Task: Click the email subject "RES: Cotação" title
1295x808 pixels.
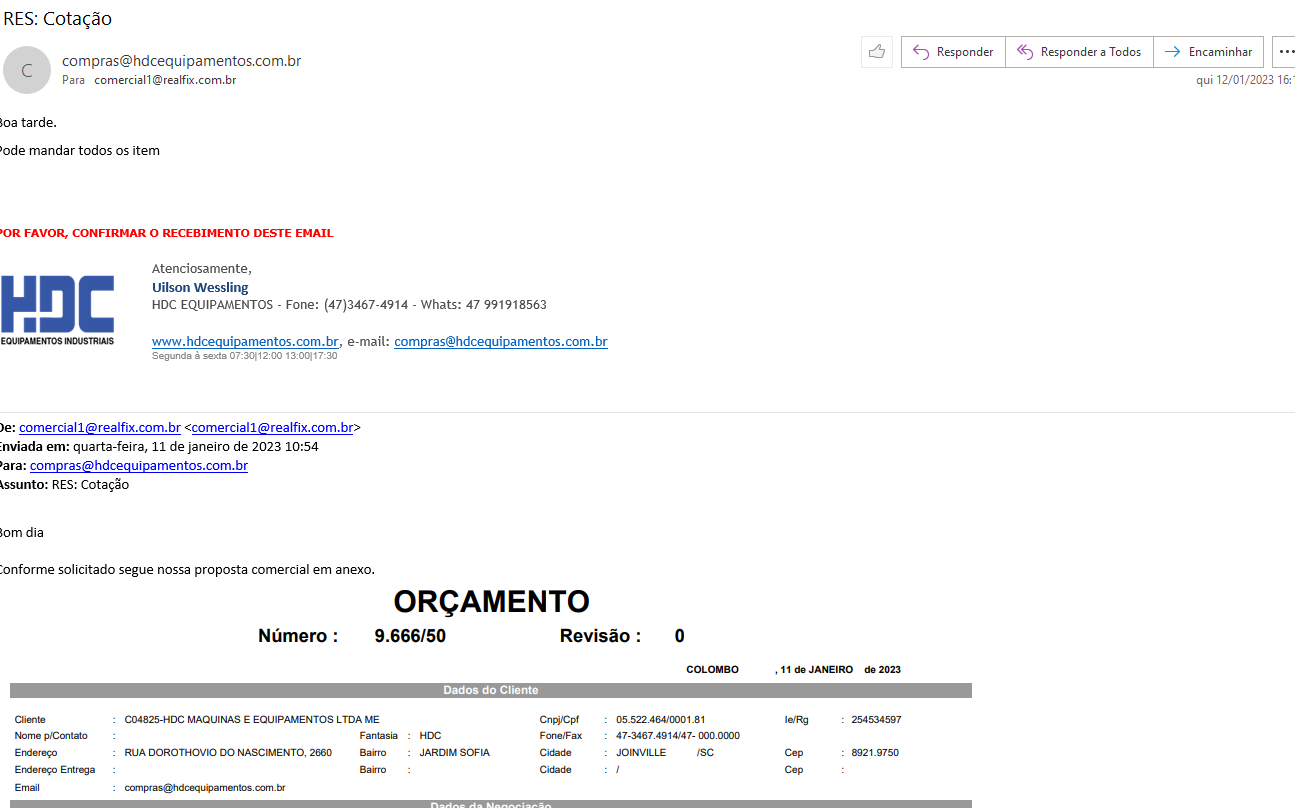Action: [58, 18]
